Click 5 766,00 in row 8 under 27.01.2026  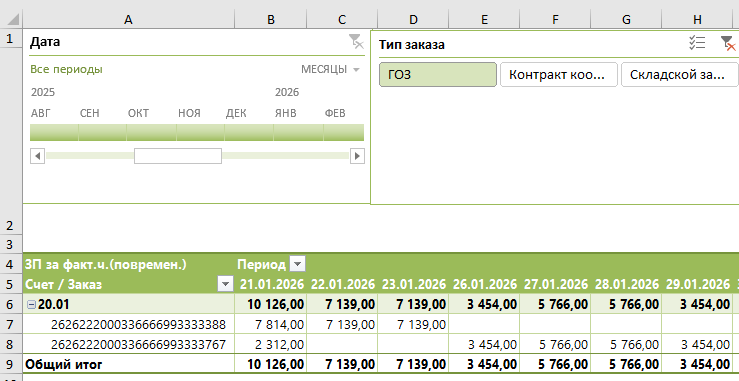pyautogui.click(x=555, y=344)
